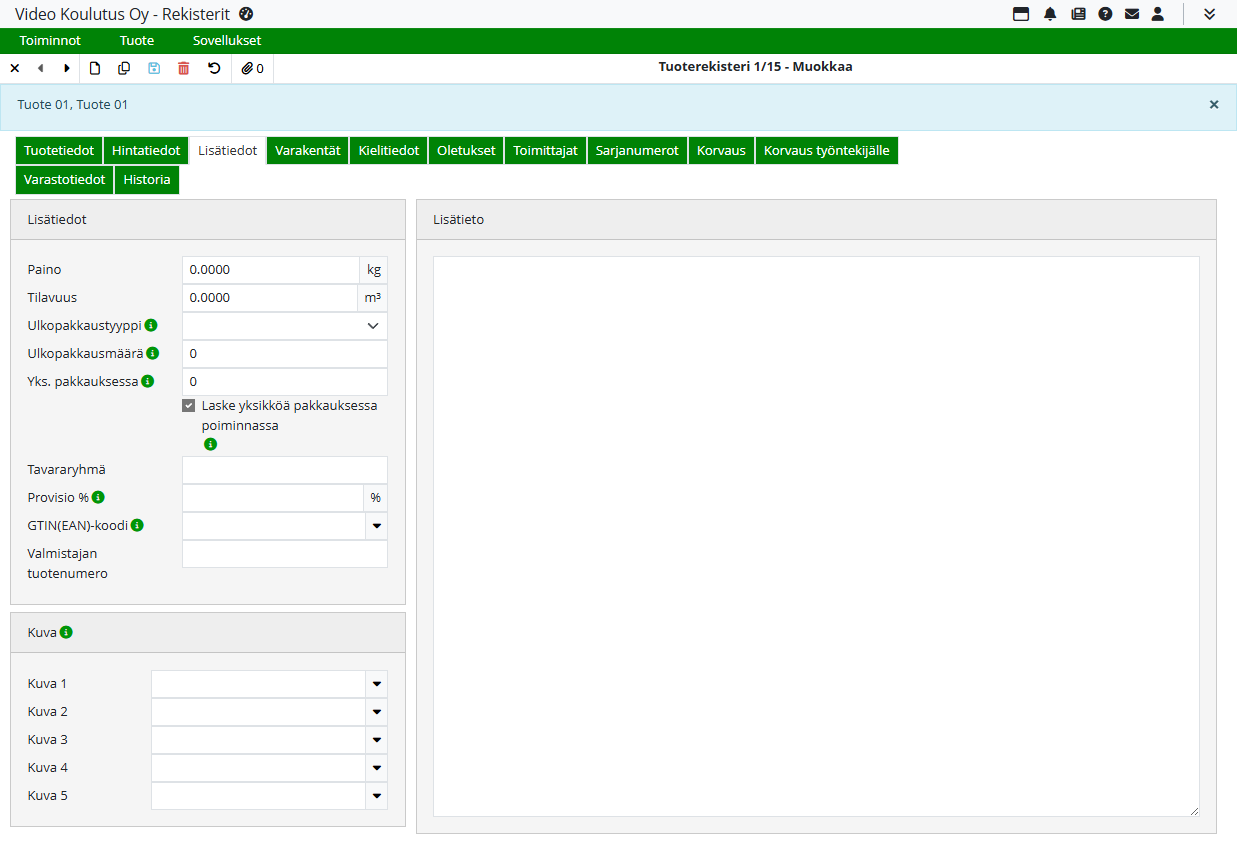The image size is (1237, 842).
Task: Dismiss the Tuote 01 info banner
Action: coord(1214,104)
